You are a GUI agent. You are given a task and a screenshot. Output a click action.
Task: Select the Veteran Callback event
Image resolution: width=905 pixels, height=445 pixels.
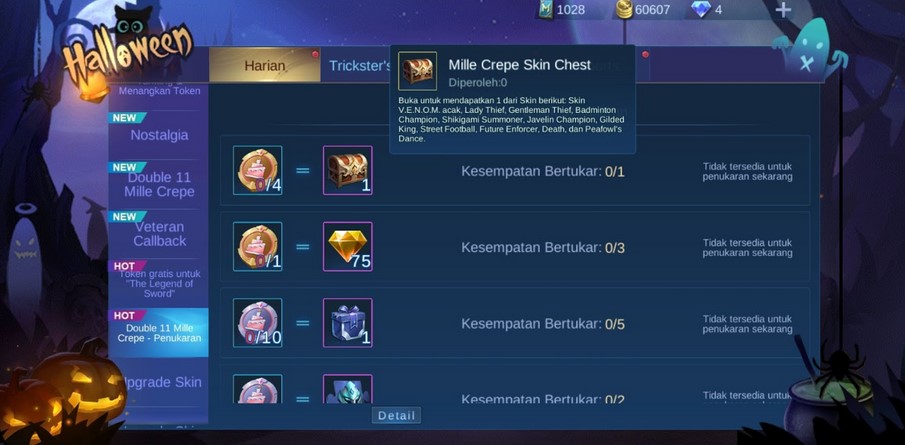click(x=159, y=234)
